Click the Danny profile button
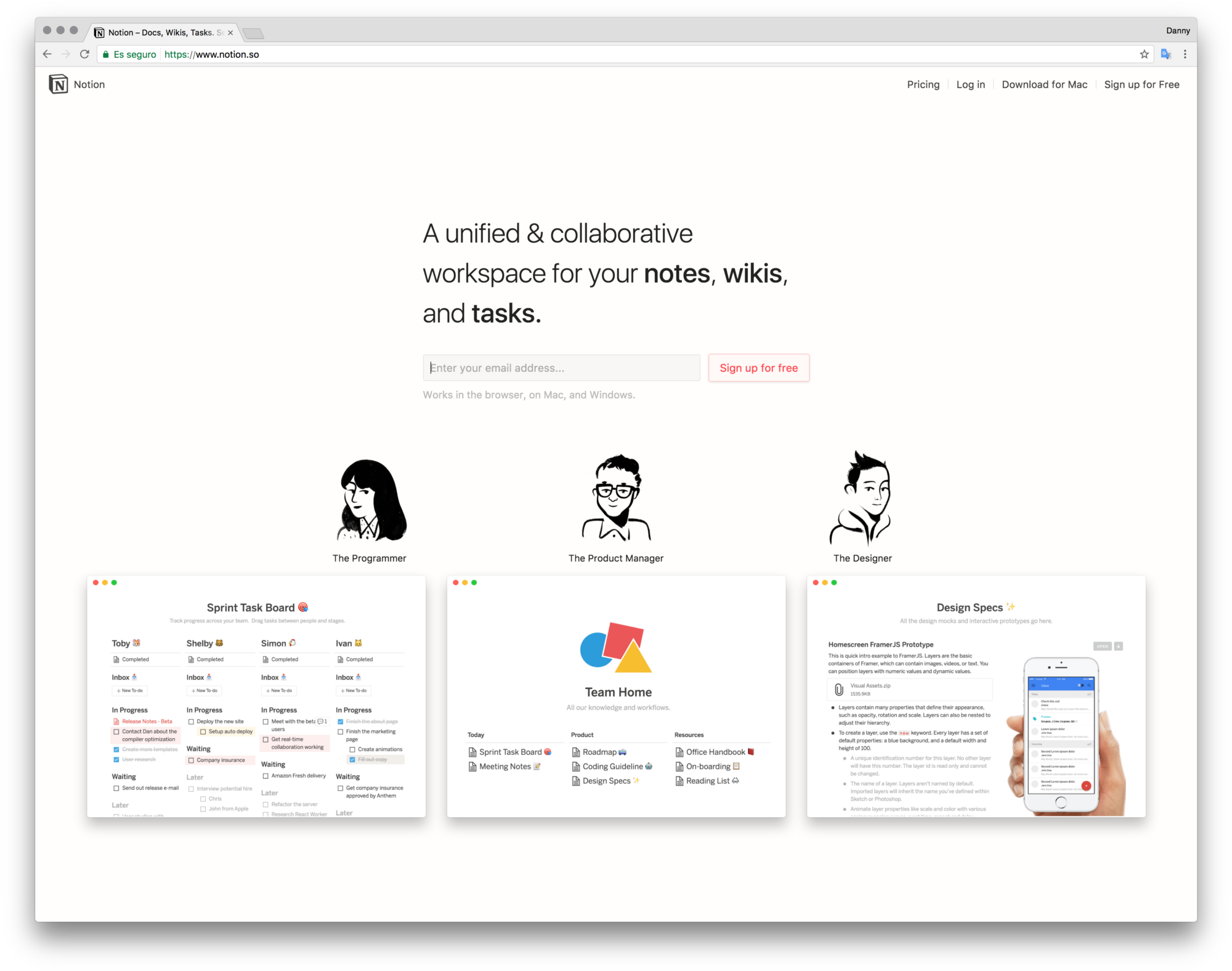The image size is (1232, 971). coord(1177,31)
